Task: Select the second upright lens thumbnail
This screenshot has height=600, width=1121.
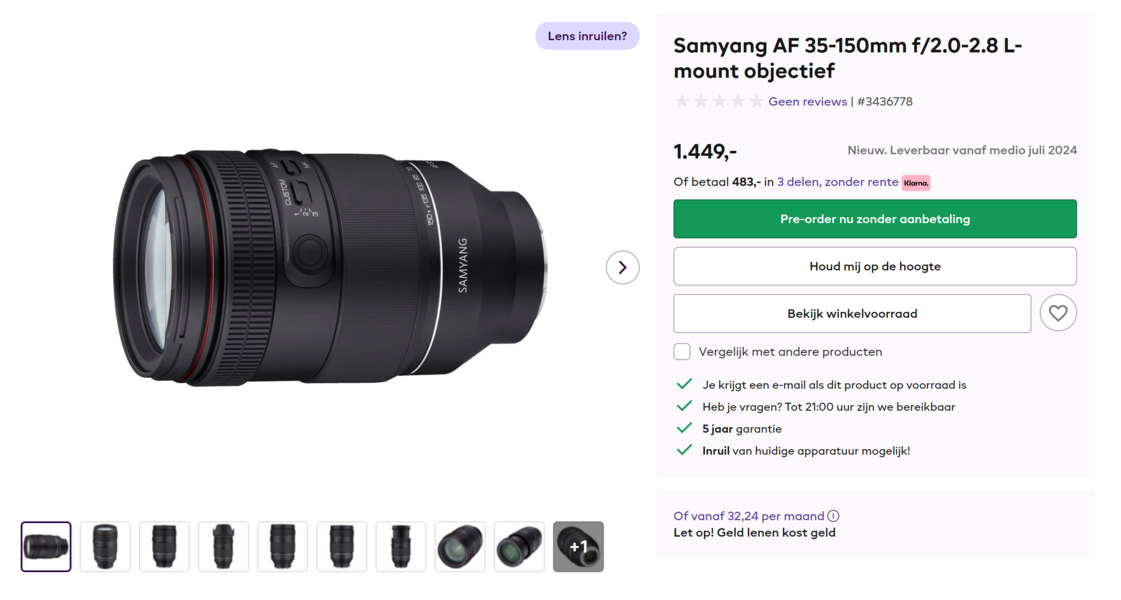Action: (x=105, y=547)
